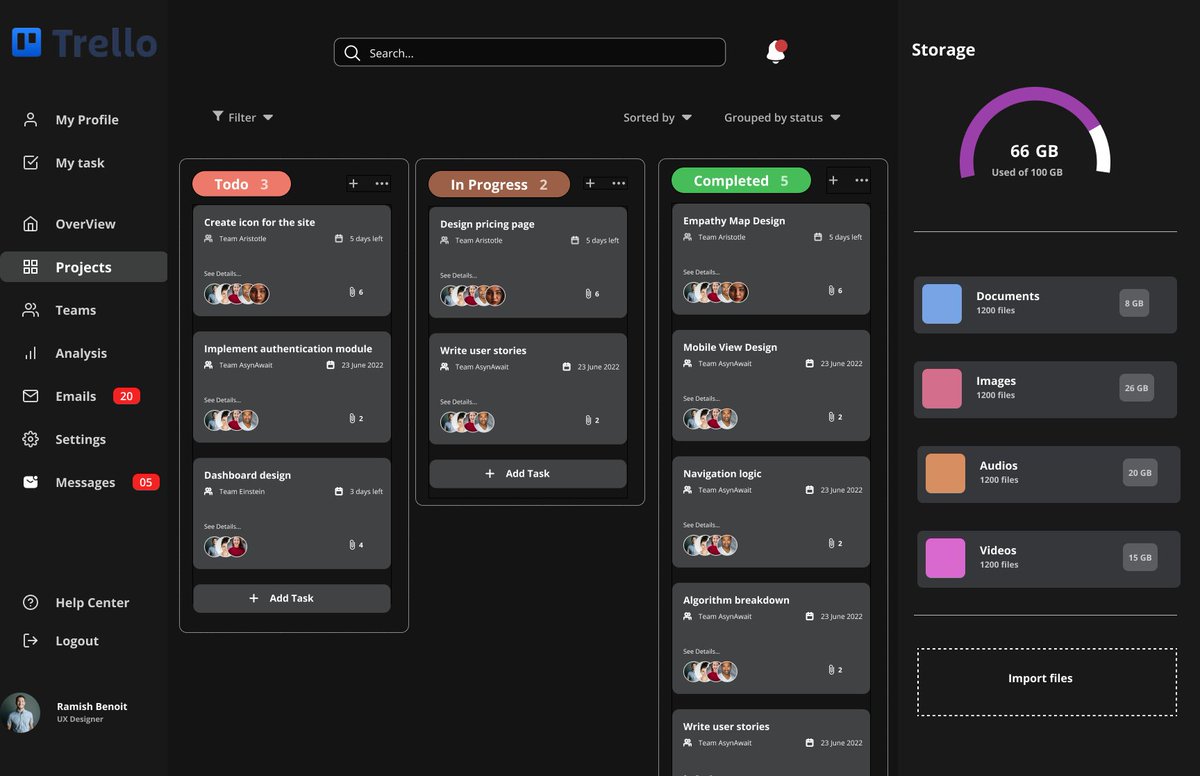Click the Audios 20 GB size badge

coord(1140,473)
